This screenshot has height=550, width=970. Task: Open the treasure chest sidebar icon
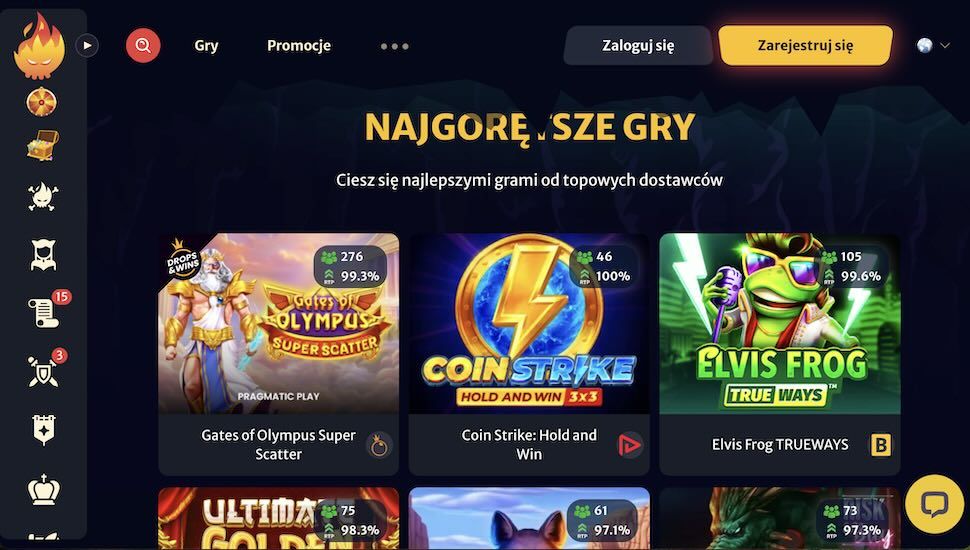coord(43,146)
